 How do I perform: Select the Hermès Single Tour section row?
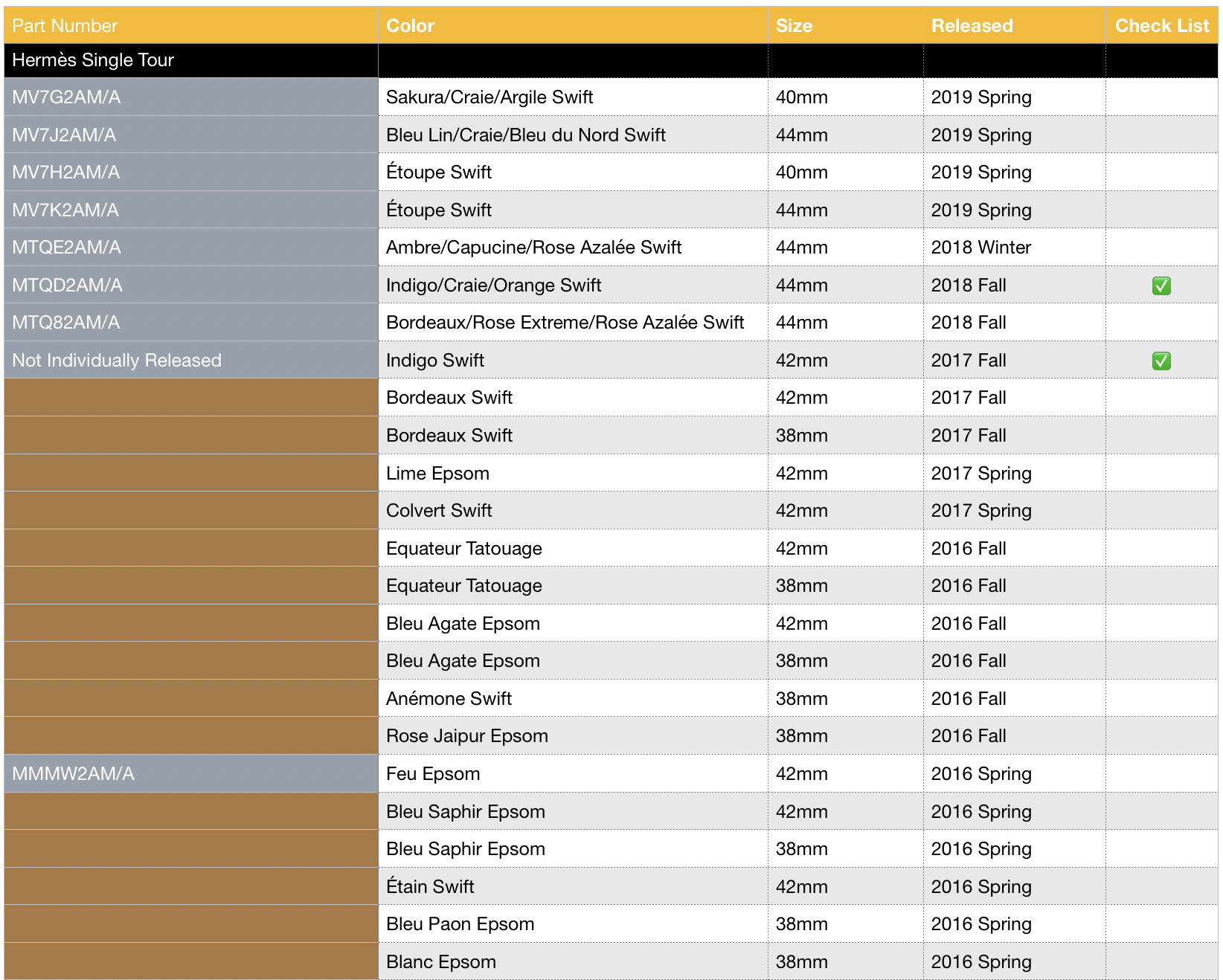coord(611,60)
